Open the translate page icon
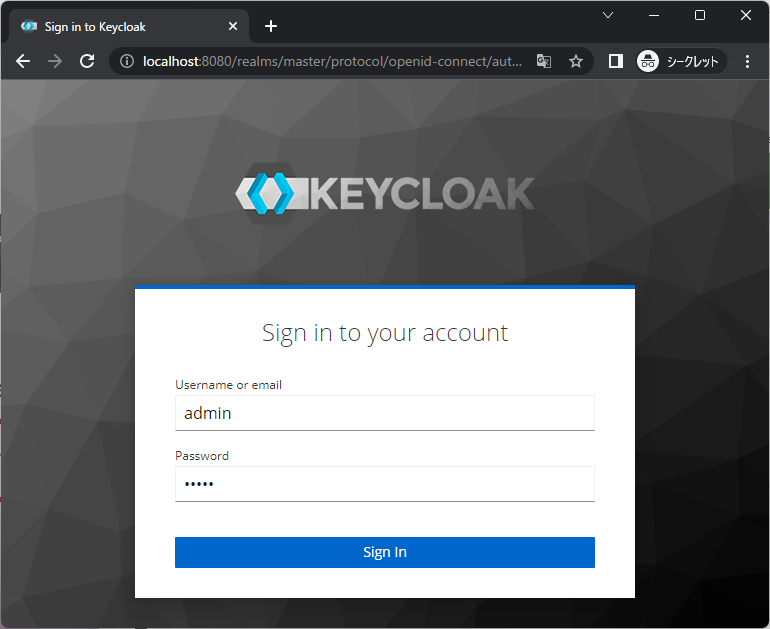This screenshot has width=770, height=629. (544, 61)
